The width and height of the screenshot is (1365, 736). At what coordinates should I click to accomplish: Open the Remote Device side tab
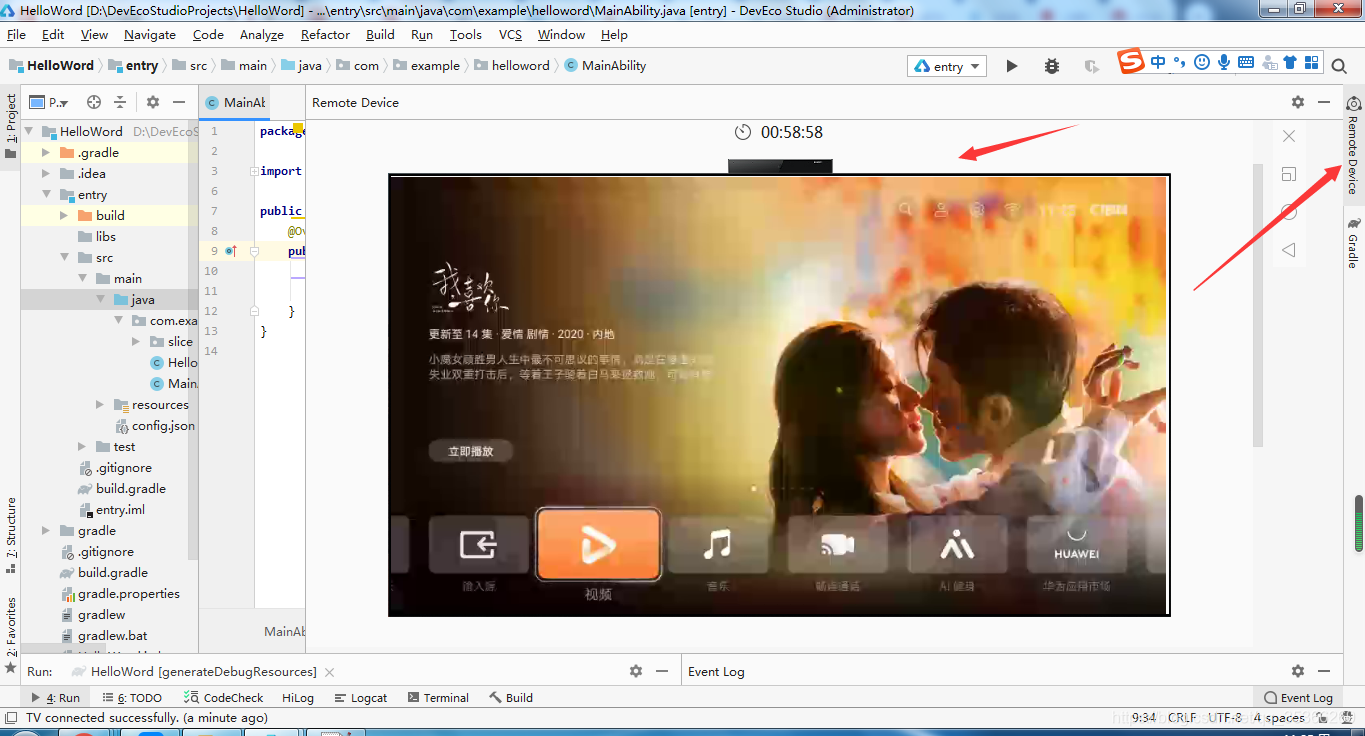coord(1353,146)
